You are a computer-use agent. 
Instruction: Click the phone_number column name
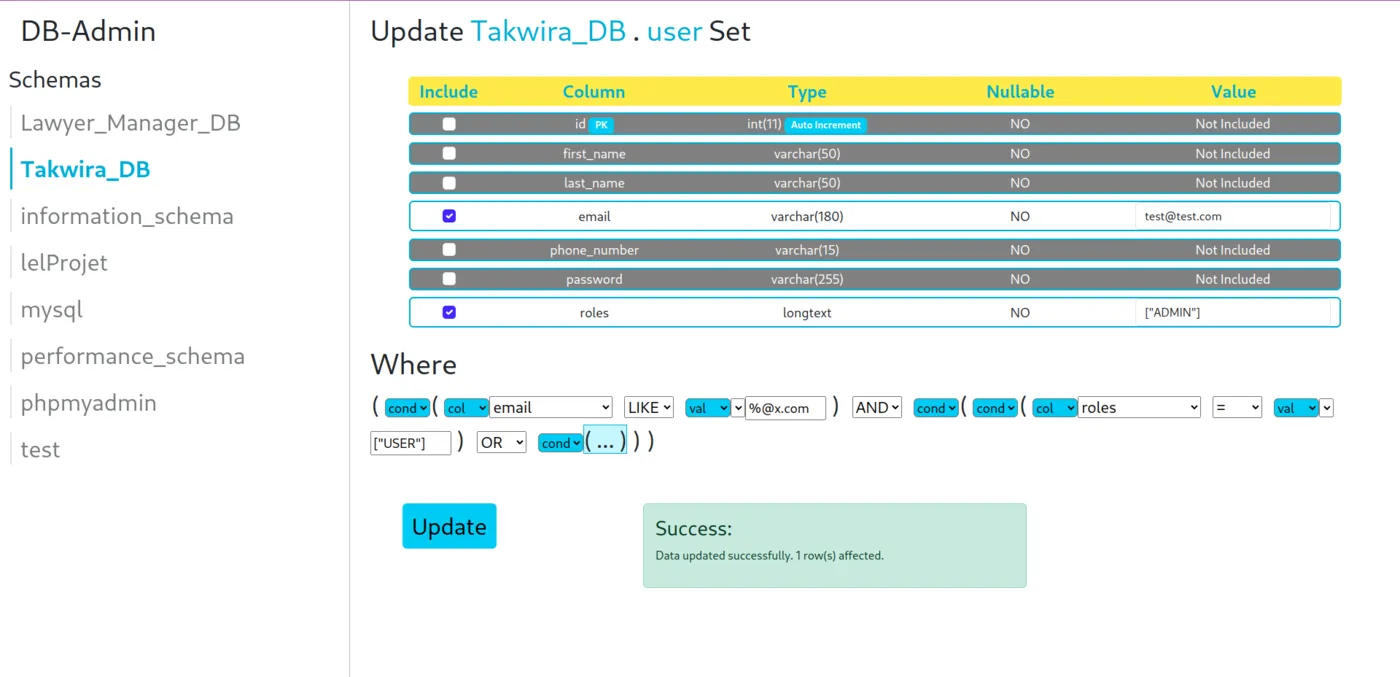point(594,250)
